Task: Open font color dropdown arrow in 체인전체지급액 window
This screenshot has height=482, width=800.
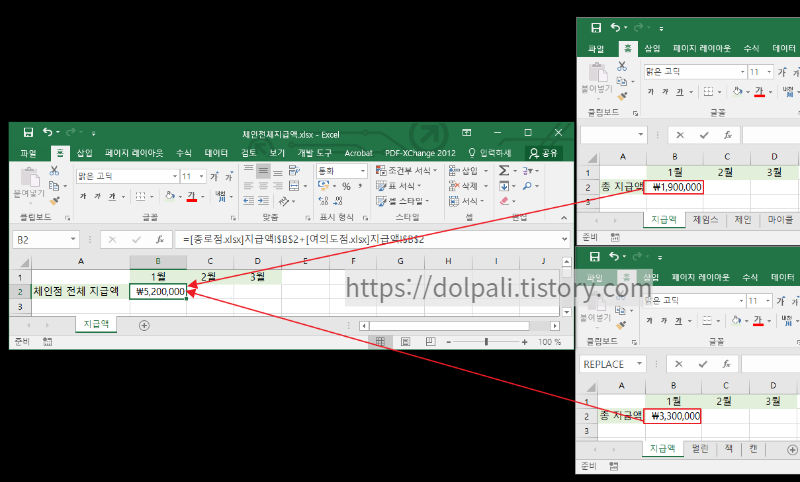Action: [x=203, y=197]
